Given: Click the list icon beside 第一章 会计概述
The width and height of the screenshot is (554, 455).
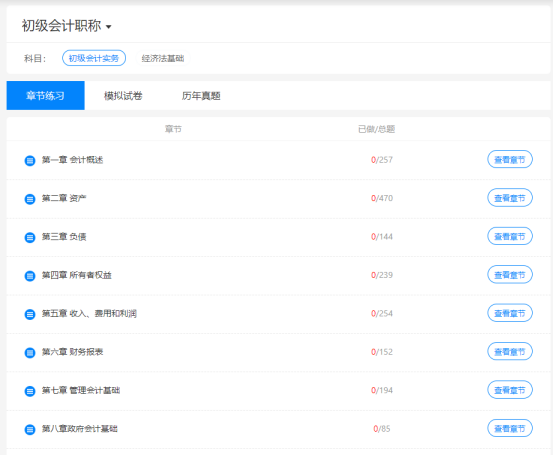Looking at the screenshot, I should (x=30, y=161).
